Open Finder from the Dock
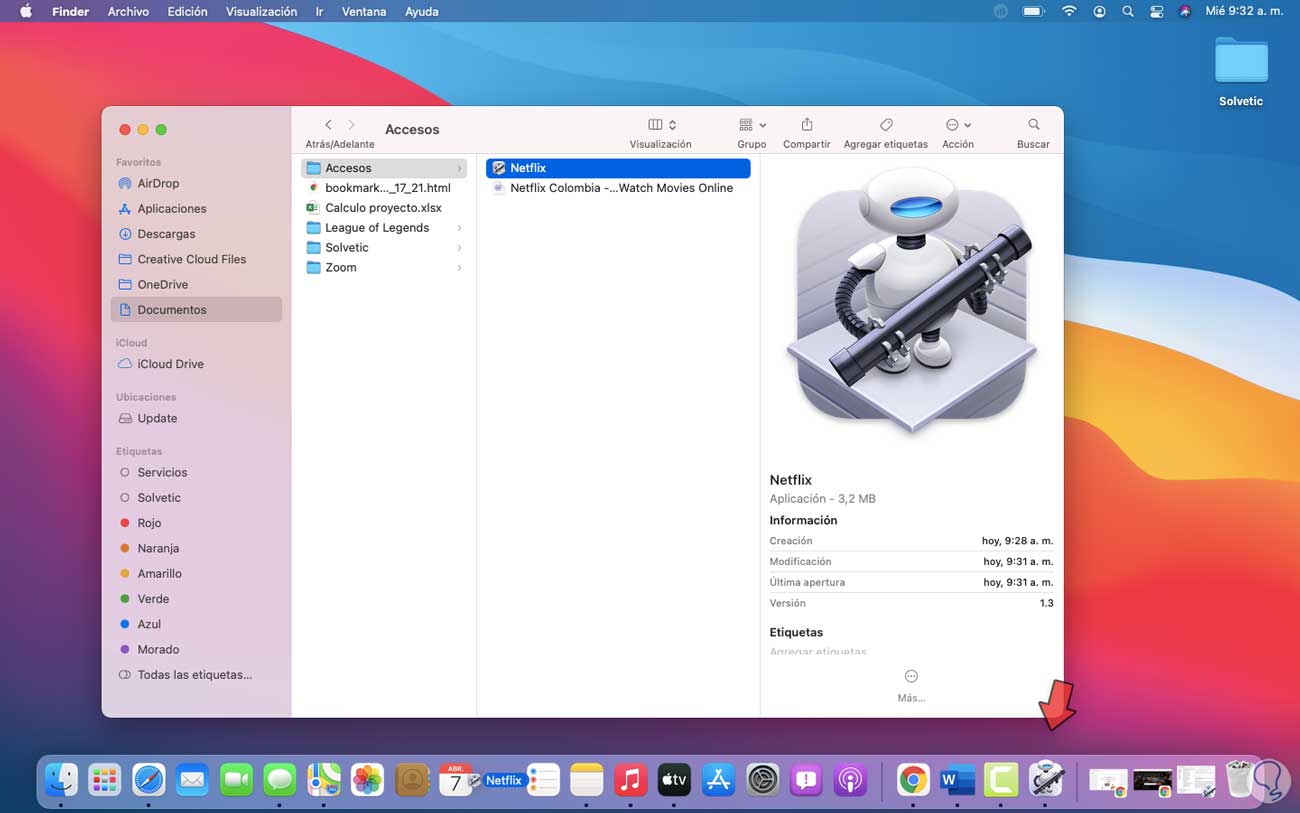The height and width of the screenshot is (813, 1300). (61, 779)
